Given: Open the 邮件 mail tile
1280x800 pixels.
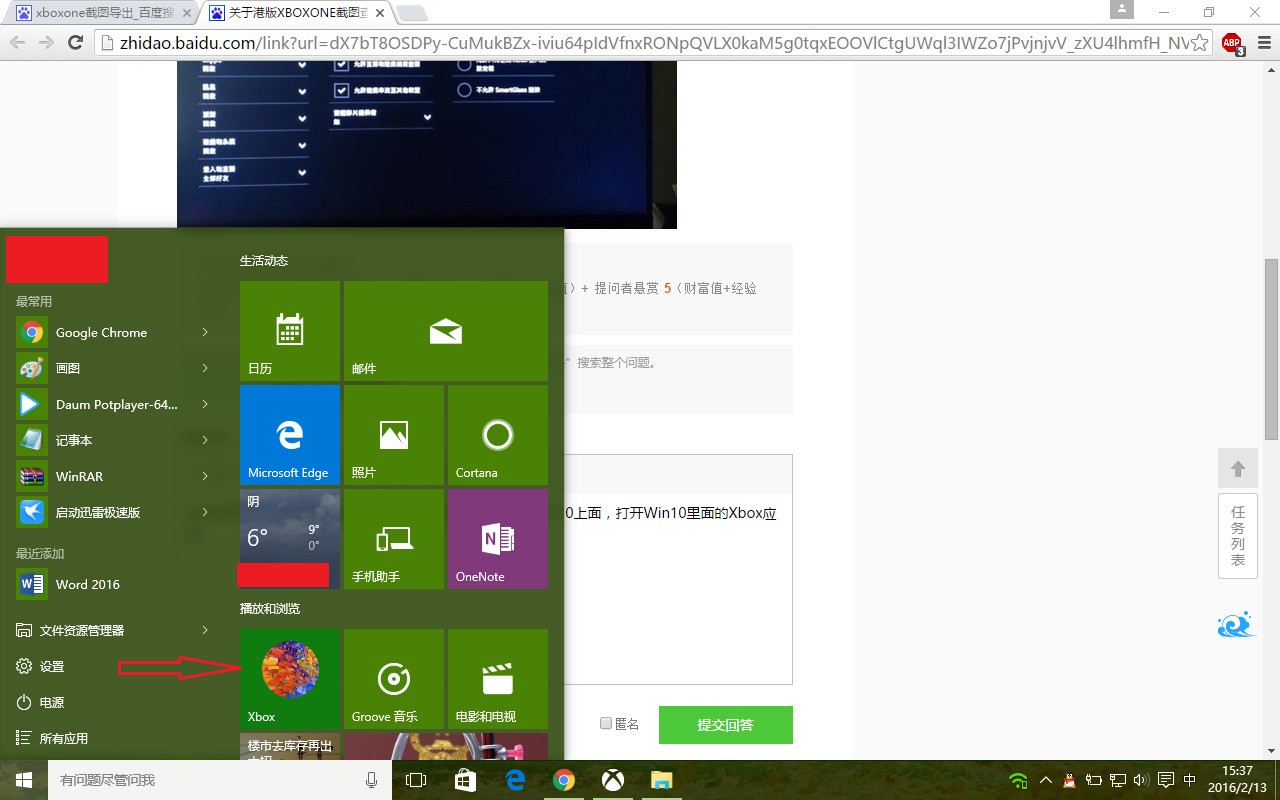Looking at the screenshot, I should click(446, 331).
